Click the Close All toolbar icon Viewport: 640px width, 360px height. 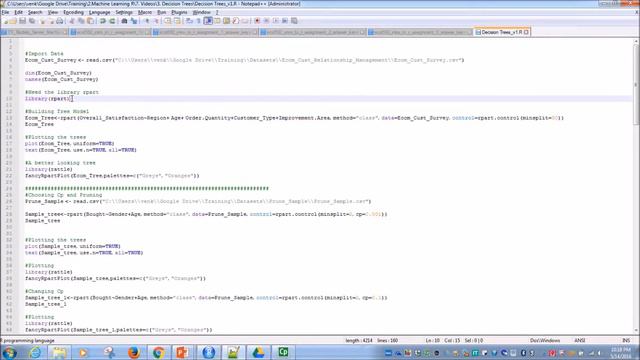(52, 21)
